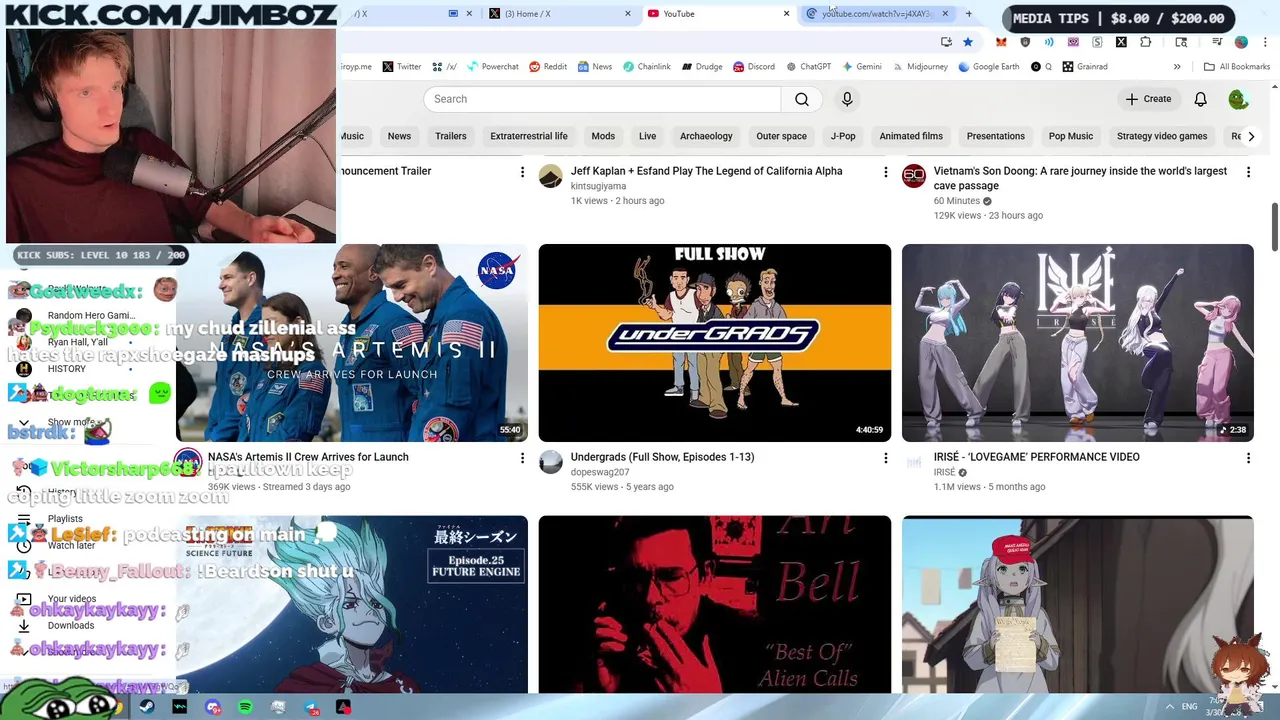Open Vietnam's Son Doong video title
Viewport: 1280px width, 720px height.
point(1080,178)
